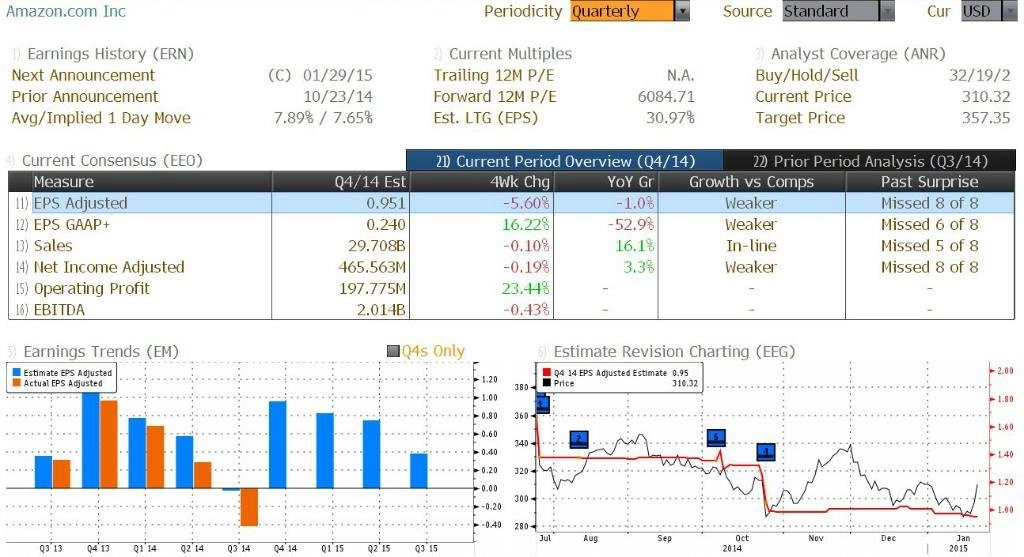Select the Net Income Adjusted row
The width and height of the screenshot is (1024, 557).
click(x=511, y=267)
